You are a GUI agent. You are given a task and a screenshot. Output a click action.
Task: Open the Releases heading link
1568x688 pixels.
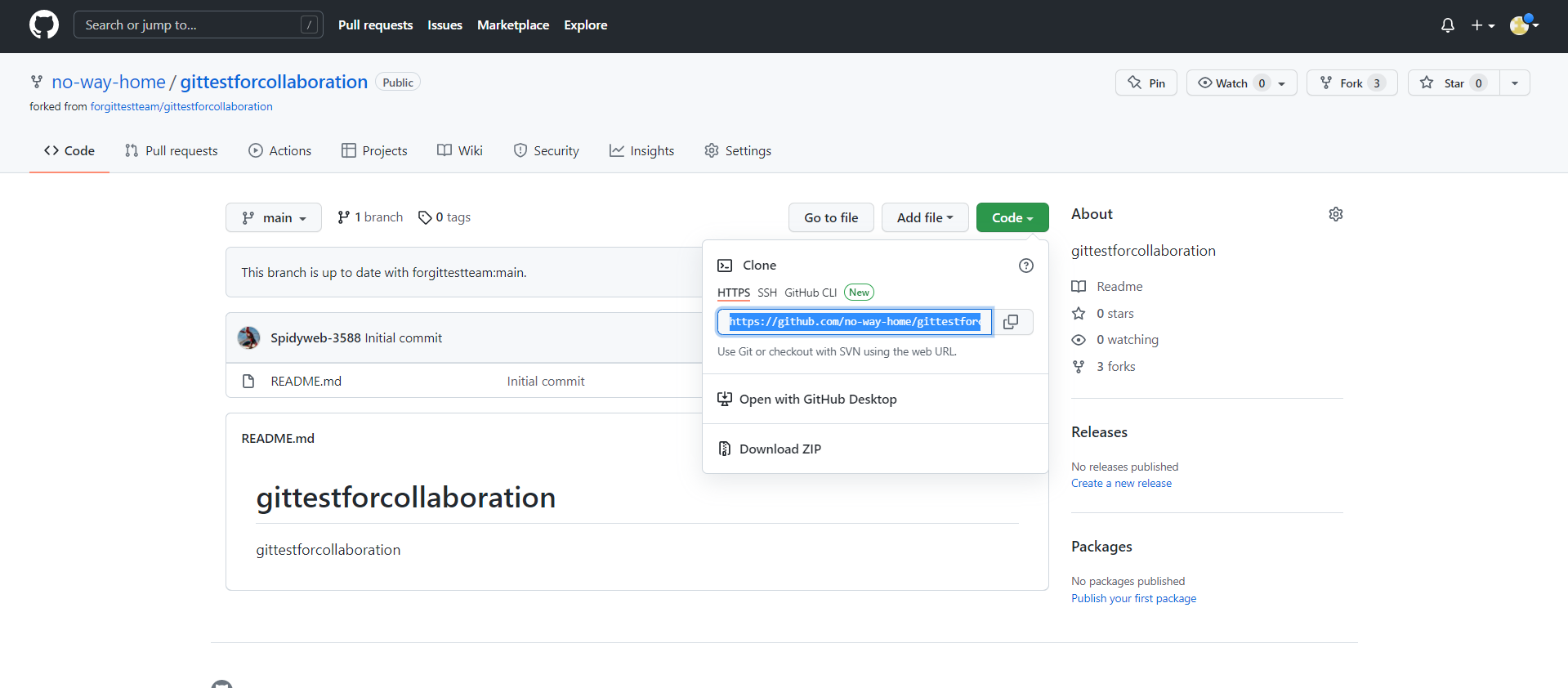tap(1099, 432)
